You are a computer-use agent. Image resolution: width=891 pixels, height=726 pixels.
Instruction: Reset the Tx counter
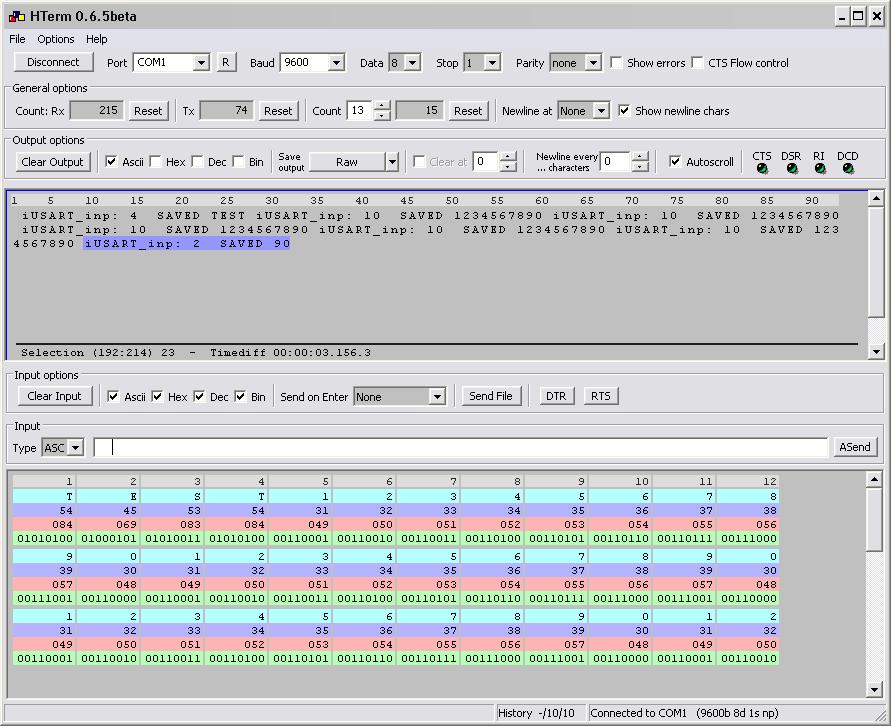click(278, 111)
